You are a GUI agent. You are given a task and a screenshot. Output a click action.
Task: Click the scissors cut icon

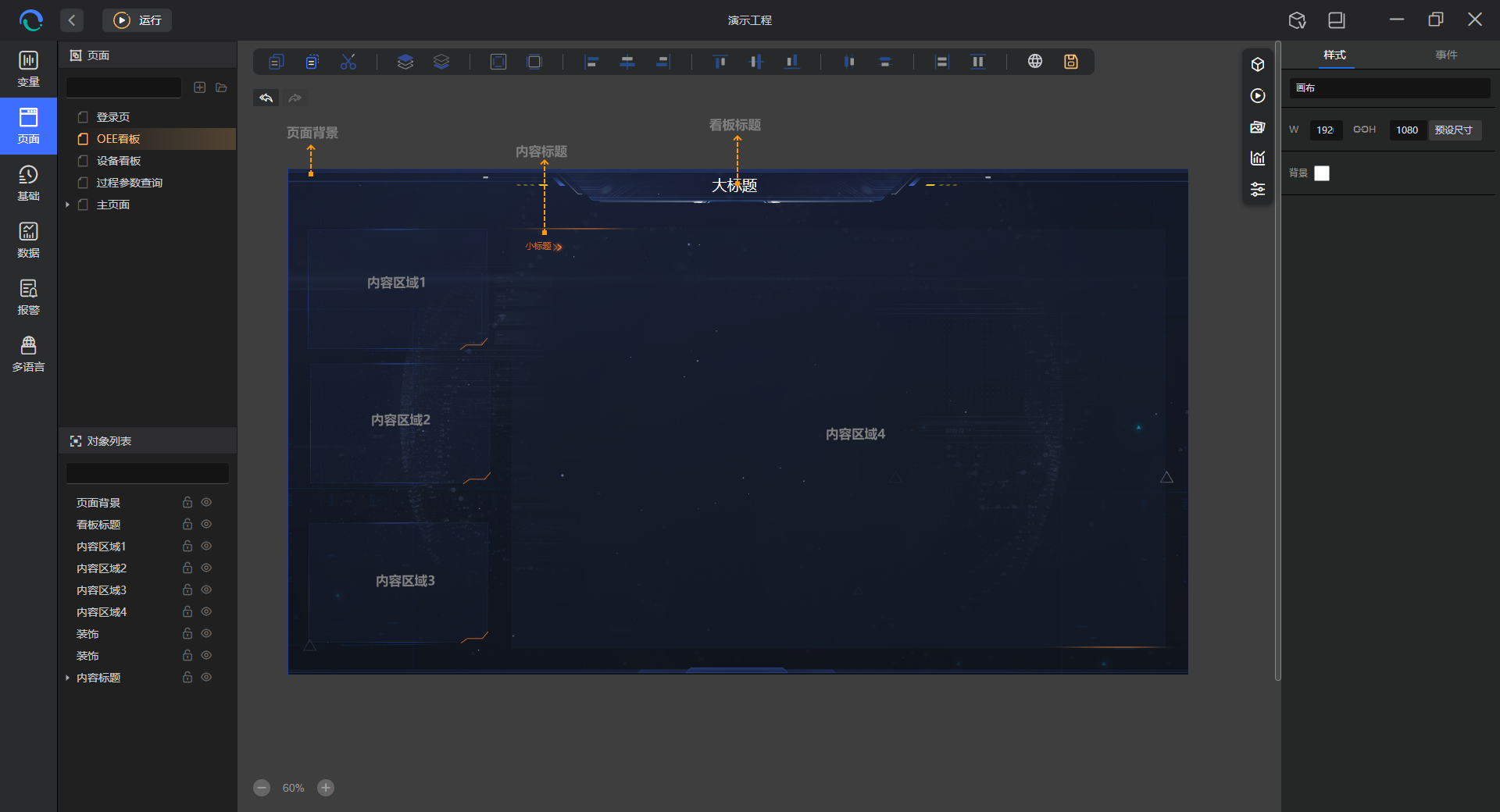point(348,62)
